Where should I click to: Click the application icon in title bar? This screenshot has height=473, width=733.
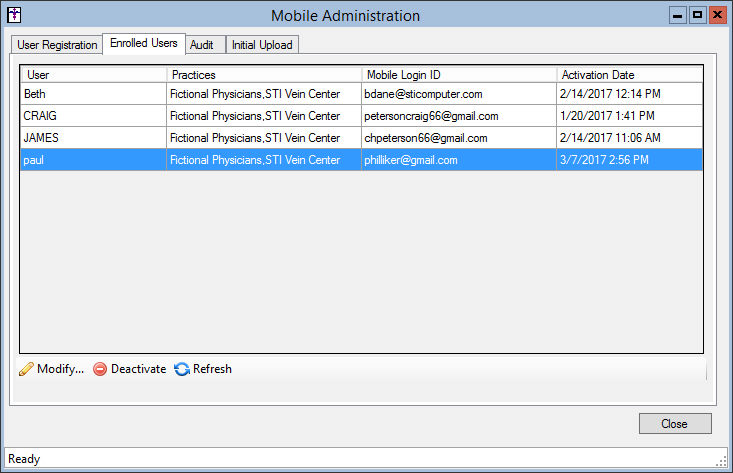(x=15, y=15)
